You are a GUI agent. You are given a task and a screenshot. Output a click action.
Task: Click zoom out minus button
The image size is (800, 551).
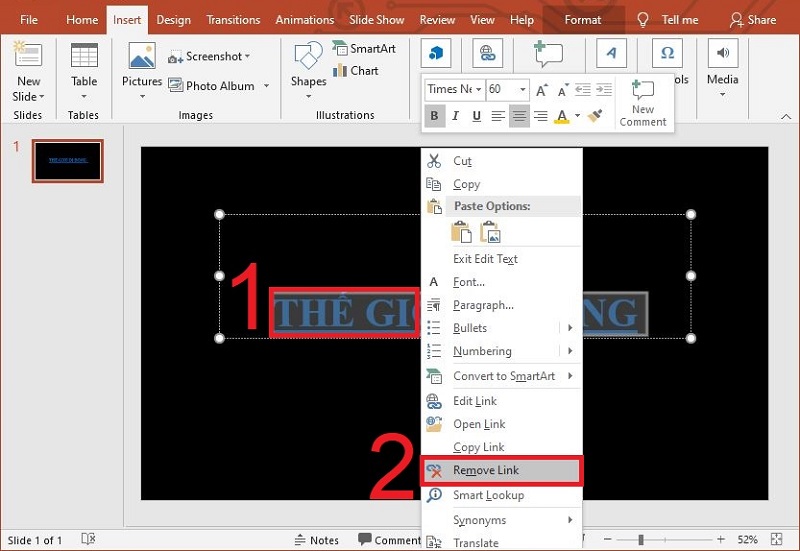tap(607, 539)
